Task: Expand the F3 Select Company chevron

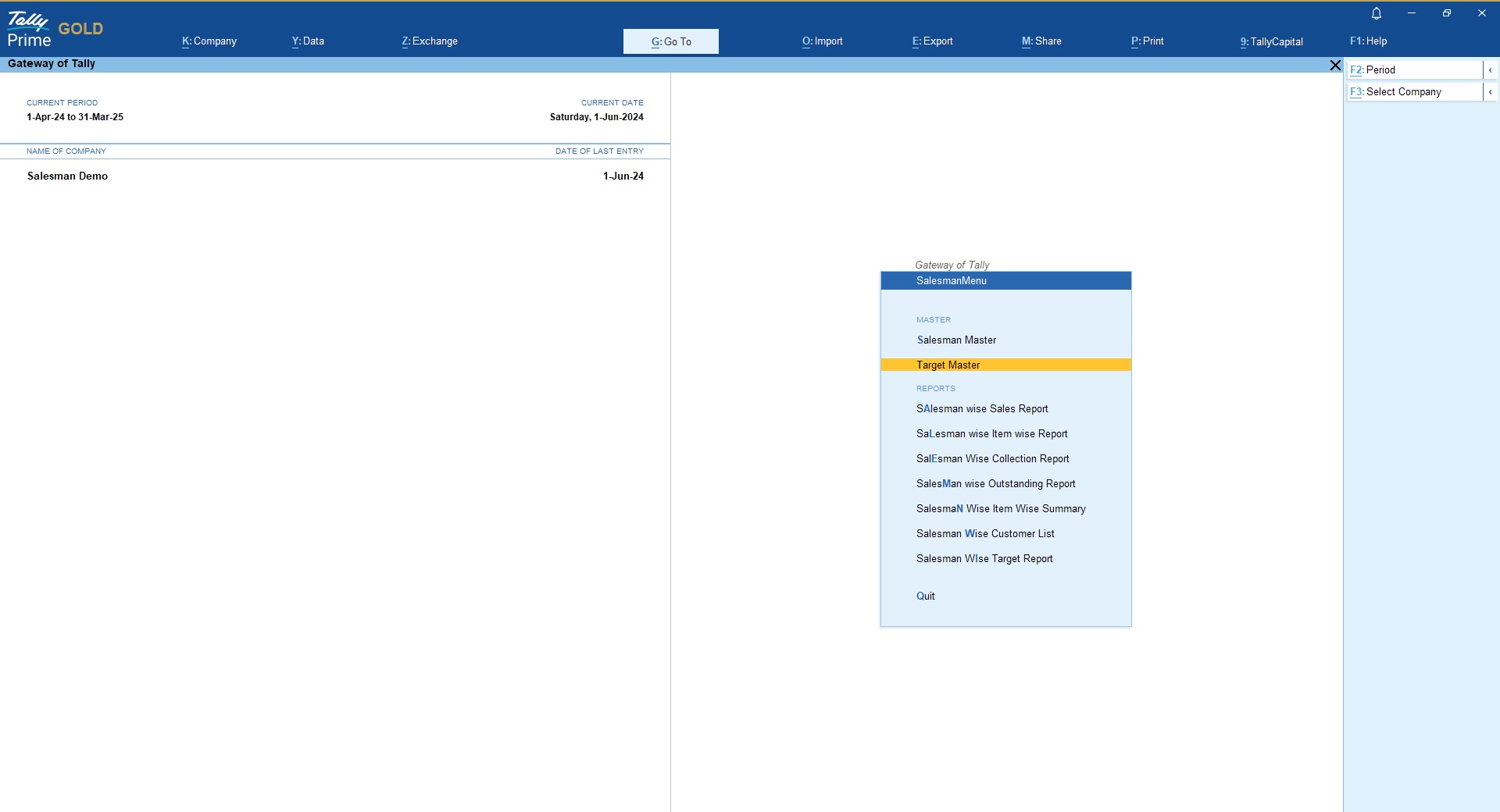Action: tap(1490, 92)
